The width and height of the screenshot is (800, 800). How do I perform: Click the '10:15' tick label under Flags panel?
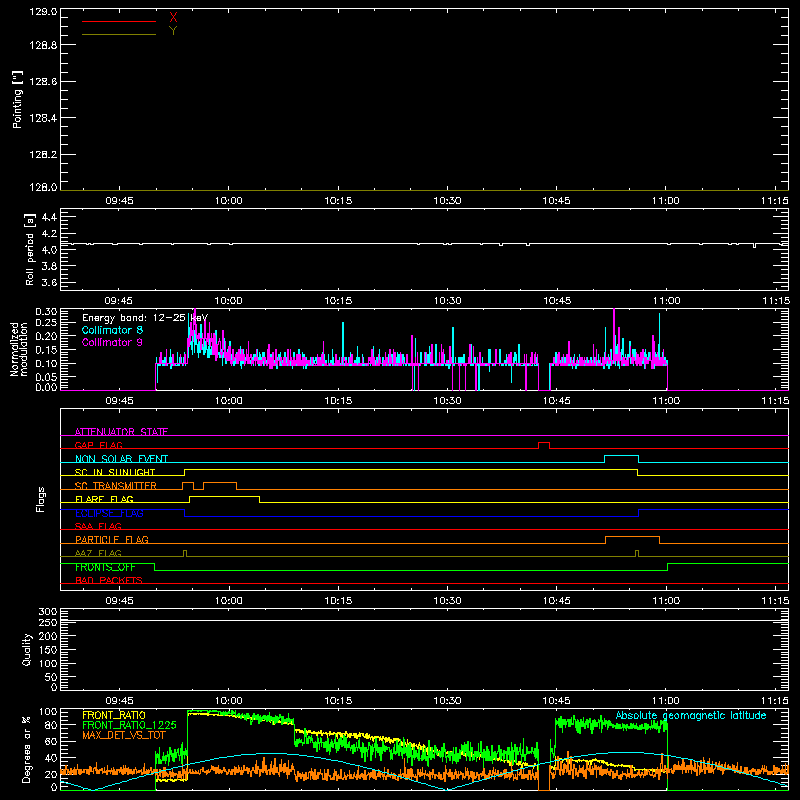click(x=338, y=601)
